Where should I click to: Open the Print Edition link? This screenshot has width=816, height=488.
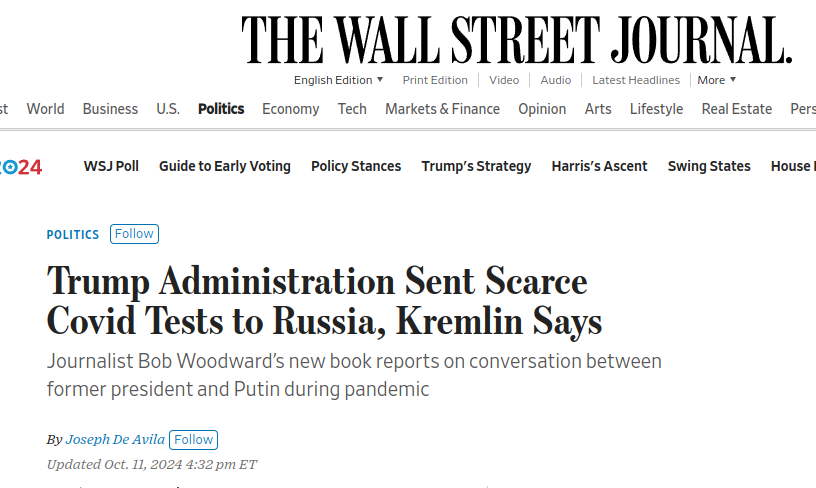pos(435,80)
